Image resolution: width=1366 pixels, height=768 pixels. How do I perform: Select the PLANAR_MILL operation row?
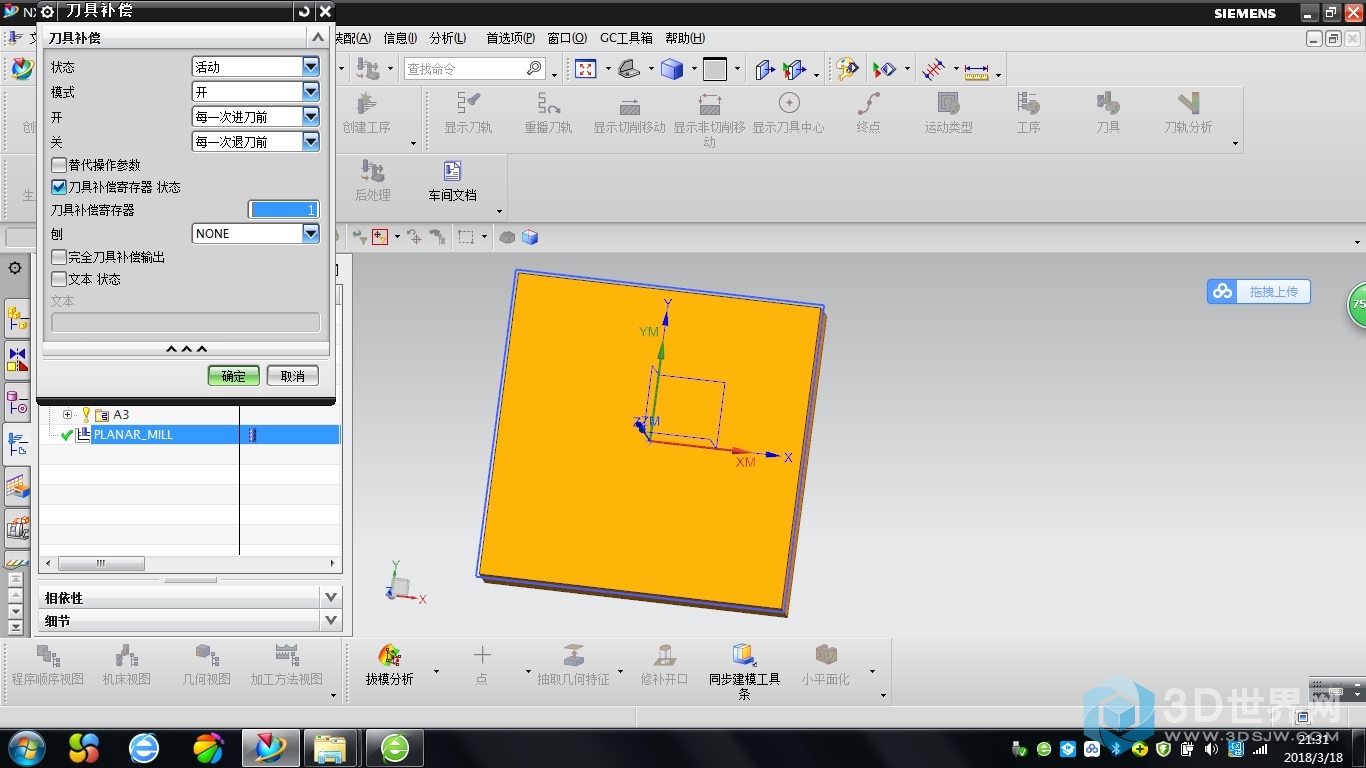[190, 434]
